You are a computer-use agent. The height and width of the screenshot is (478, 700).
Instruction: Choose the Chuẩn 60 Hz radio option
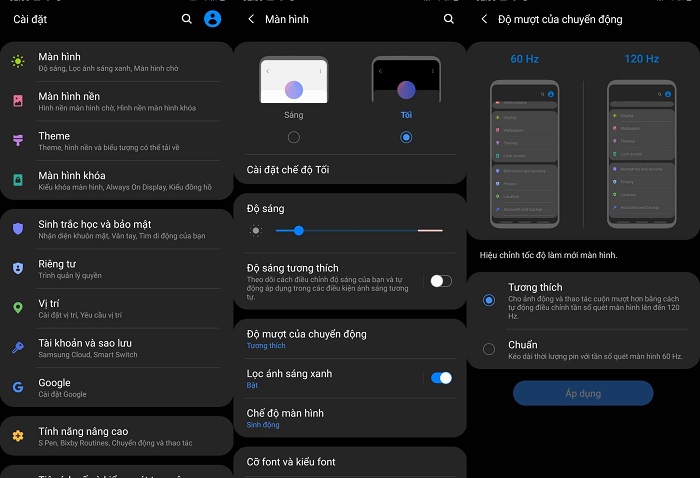pyautogui.click(x=489, y=349)
